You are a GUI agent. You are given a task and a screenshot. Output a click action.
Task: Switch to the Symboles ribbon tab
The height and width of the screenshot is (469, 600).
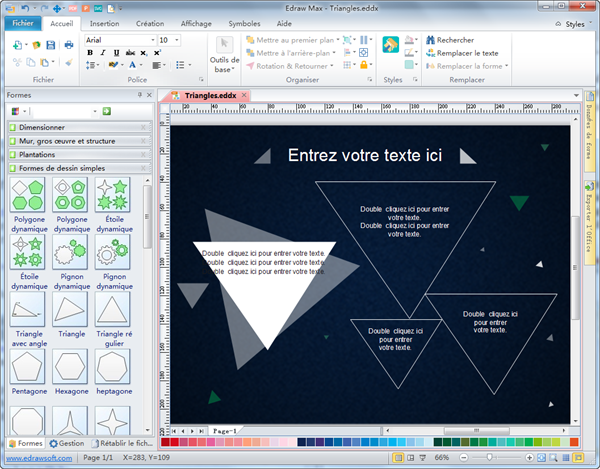point(244,23)
